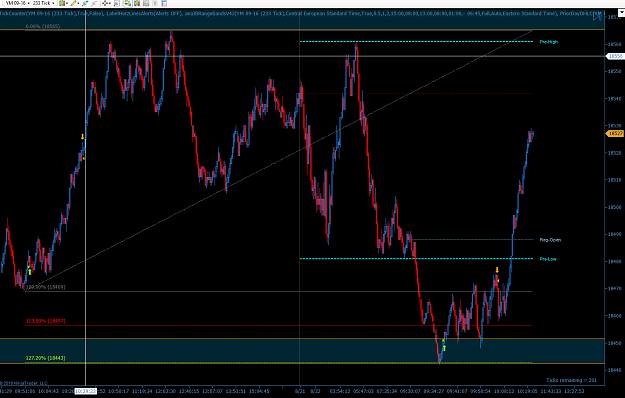Open the YM 09-16 instrument selector
This screenshot has width=625, height=398.
point(17,3)
